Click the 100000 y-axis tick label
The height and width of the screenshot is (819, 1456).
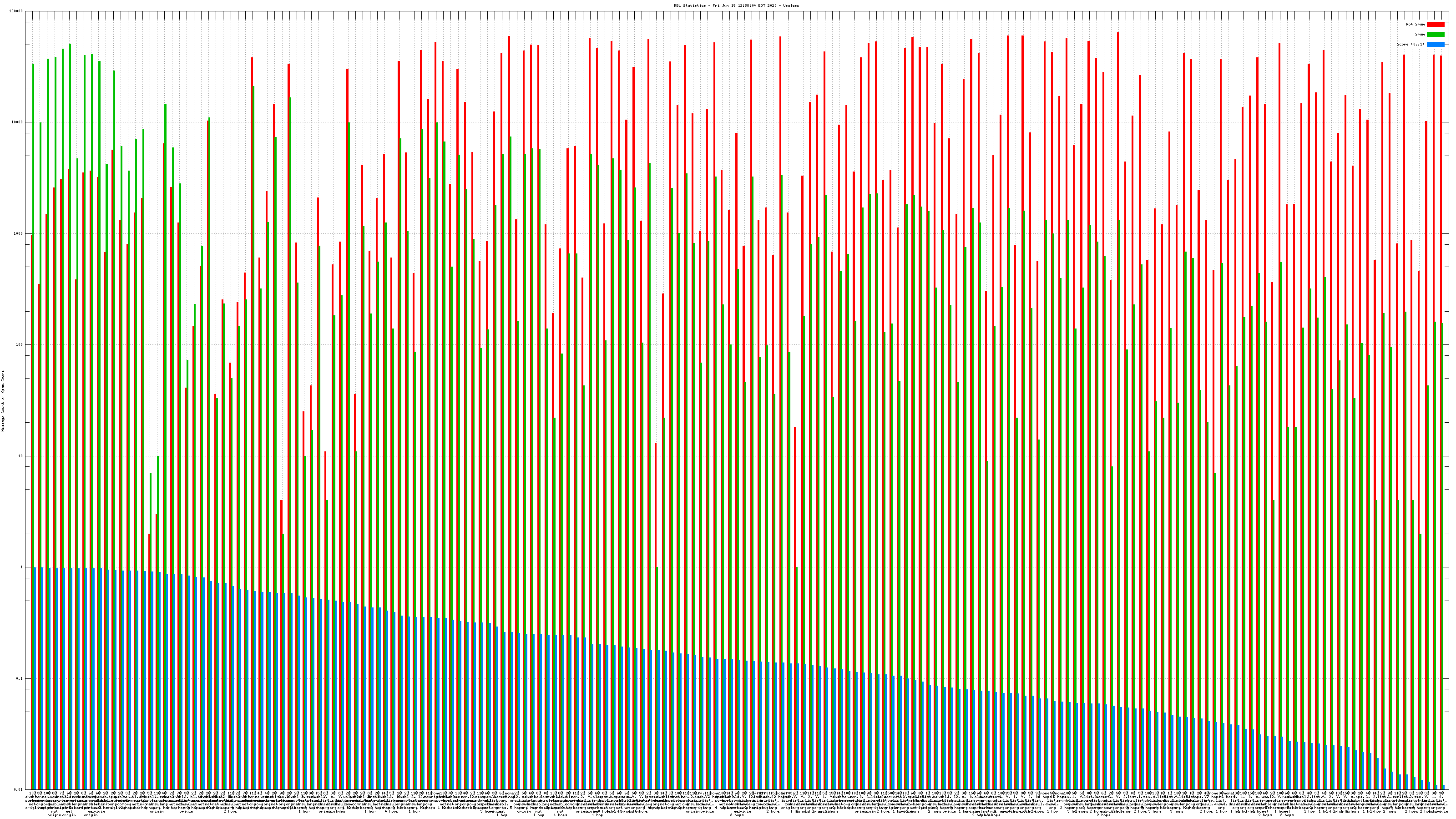tap(17, 11)
